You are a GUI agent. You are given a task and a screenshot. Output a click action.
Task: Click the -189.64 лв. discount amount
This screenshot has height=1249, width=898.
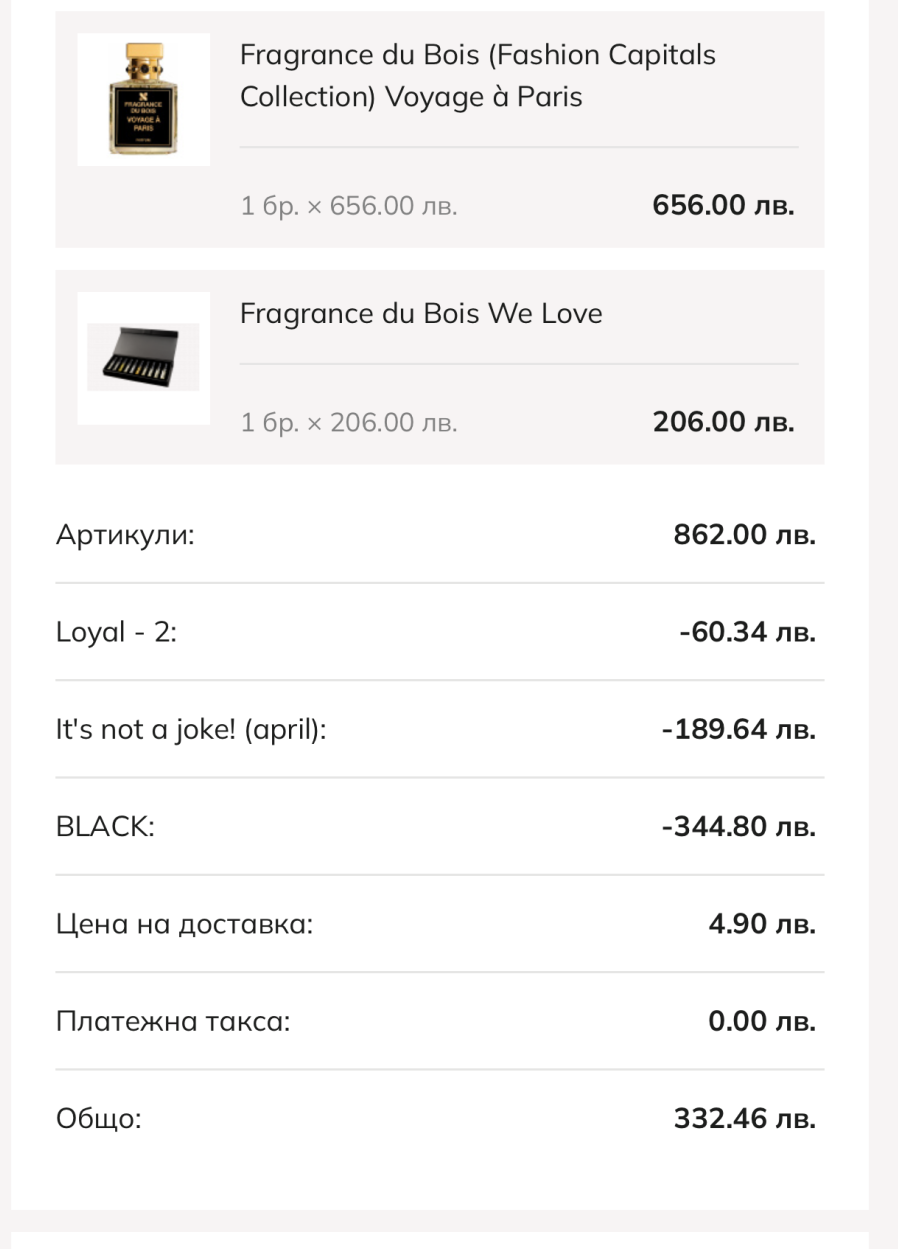click(738, 730)
